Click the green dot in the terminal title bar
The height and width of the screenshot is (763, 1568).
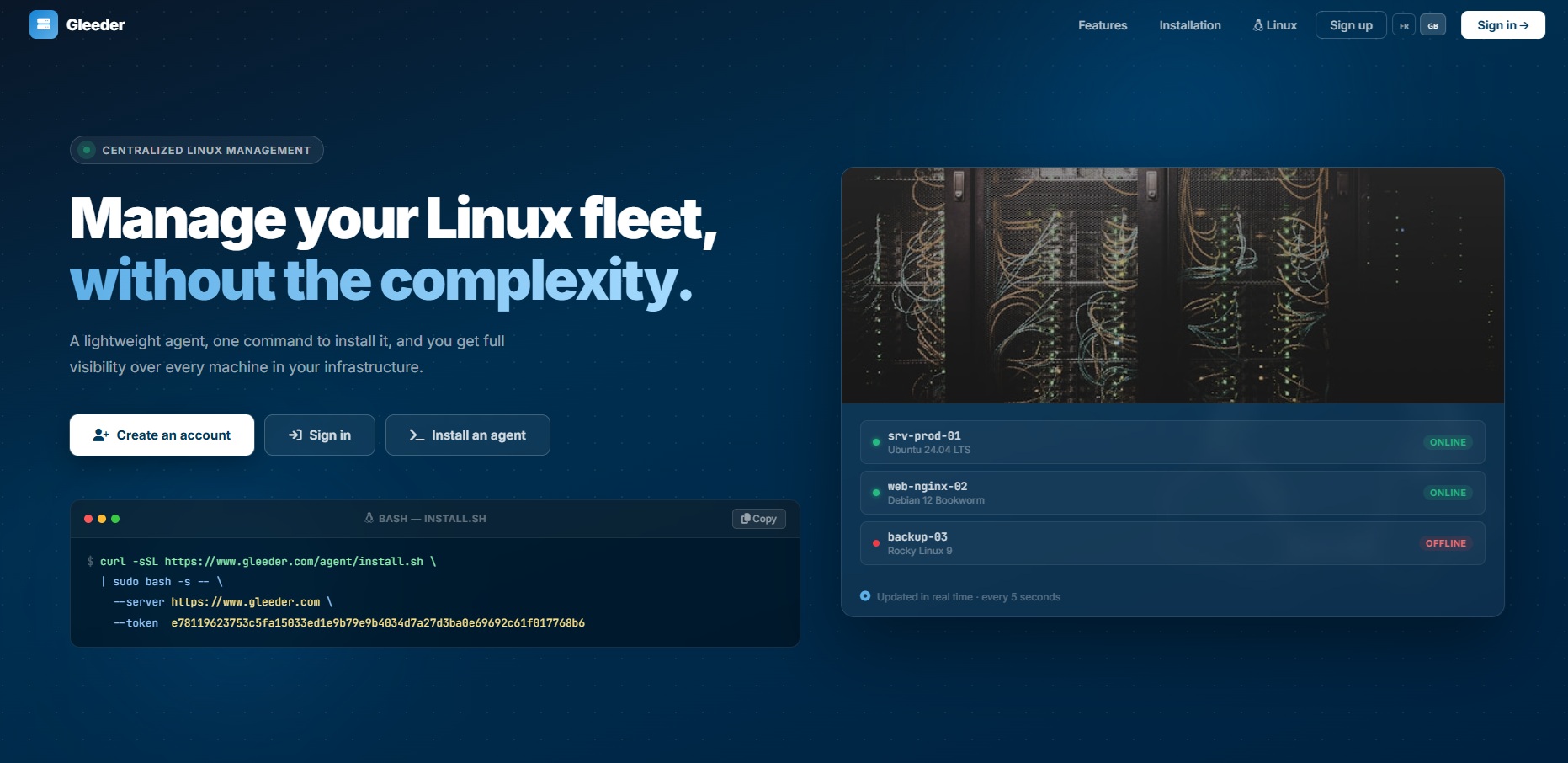(x=115, y=519)
